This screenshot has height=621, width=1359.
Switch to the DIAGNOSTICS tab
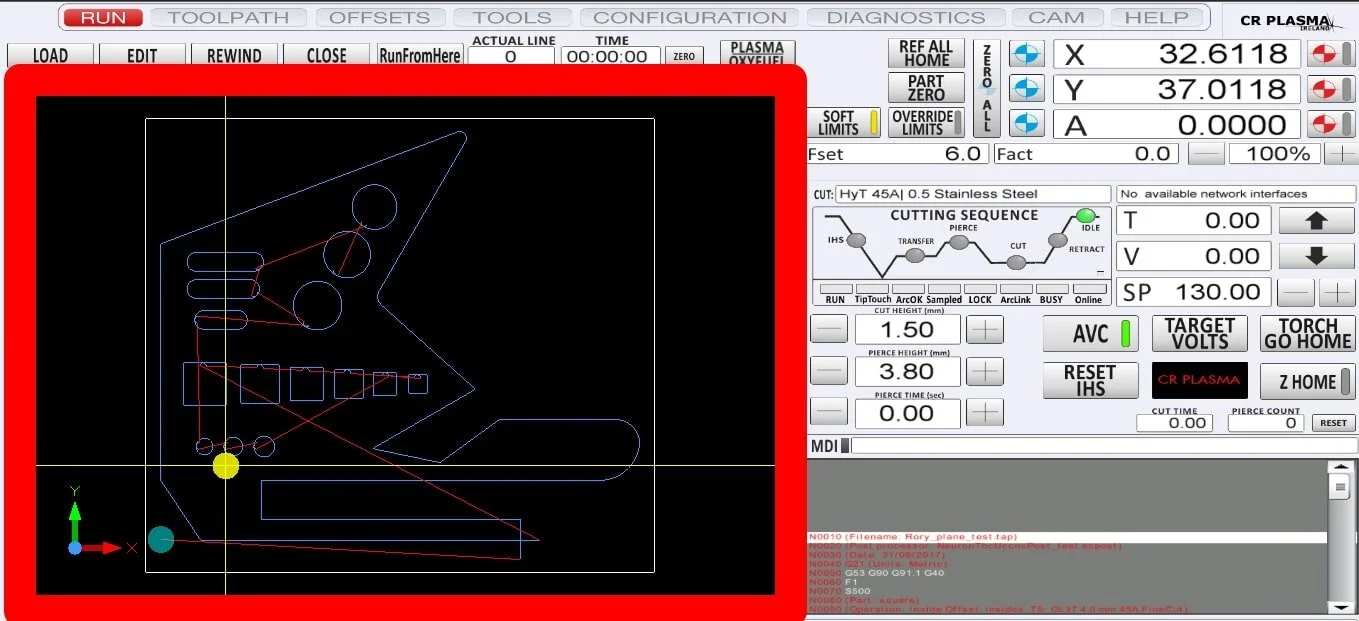[x=905, y=16]
